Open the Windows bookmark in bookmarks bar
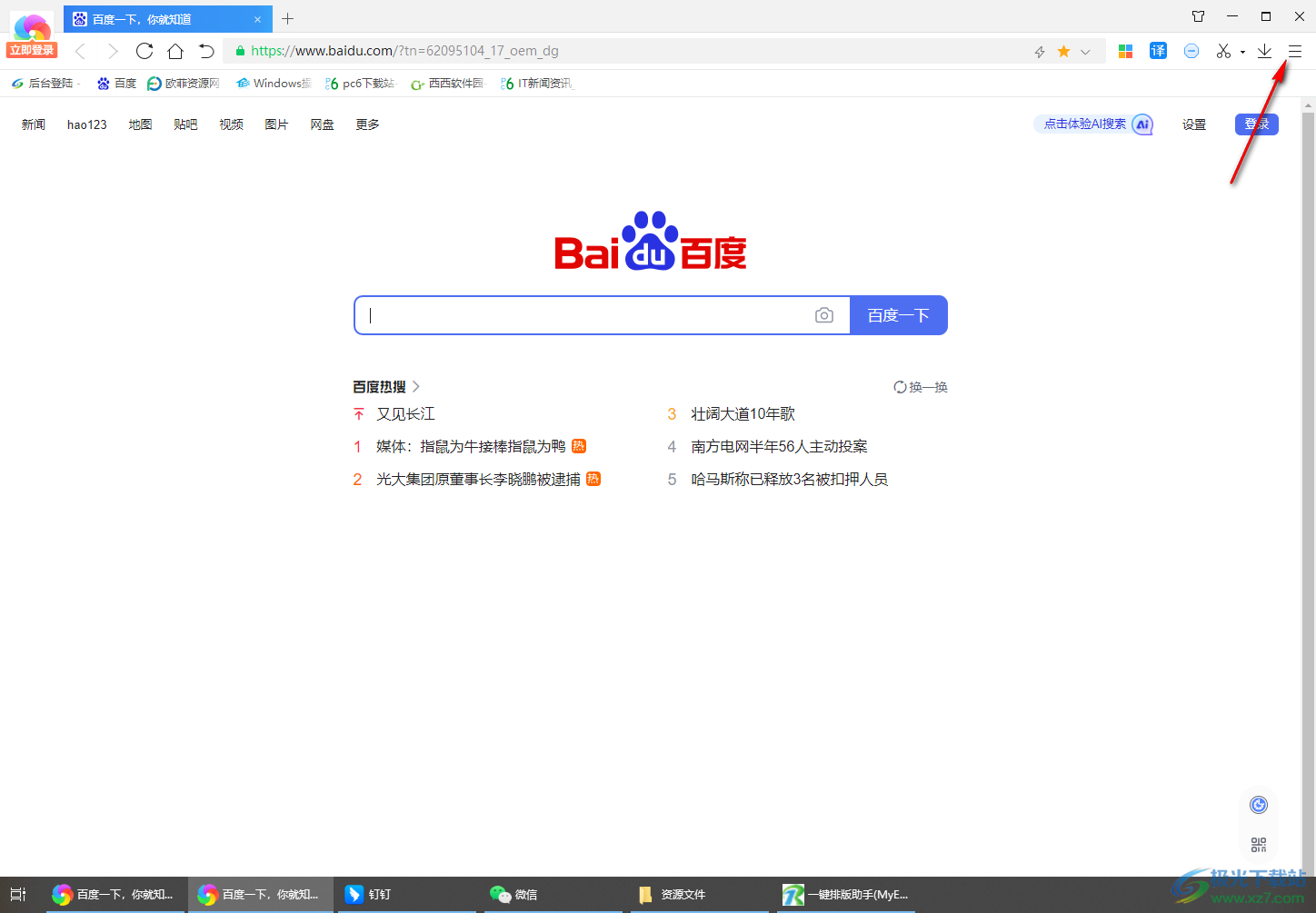This screenshot has width=1316, height=913. pyautogui.click(x=273, y=84)
